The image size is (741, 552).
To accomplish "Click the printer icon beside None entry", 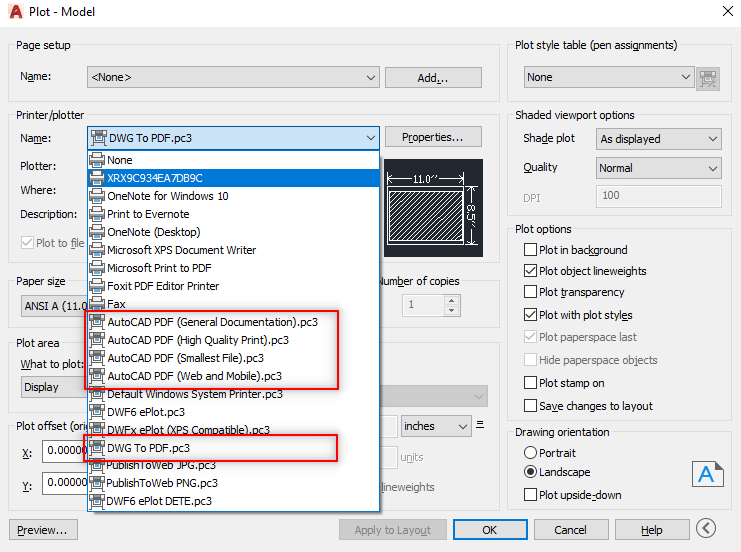I will 97,160.
